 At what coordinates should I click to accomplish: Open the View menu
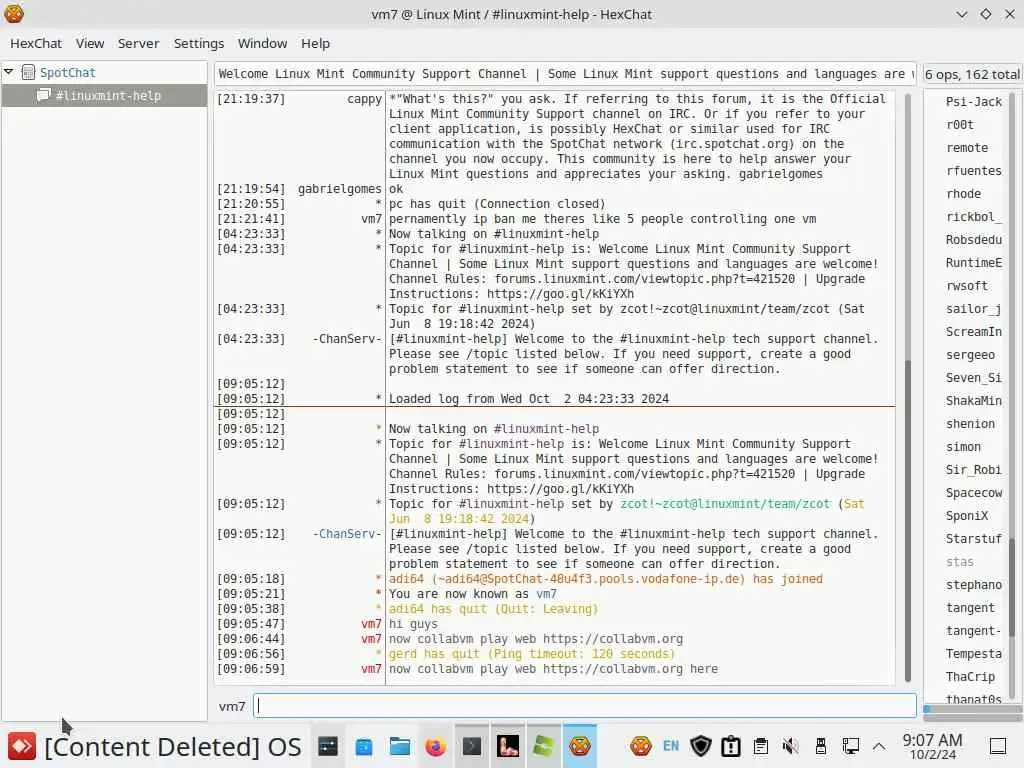point(89,43)
